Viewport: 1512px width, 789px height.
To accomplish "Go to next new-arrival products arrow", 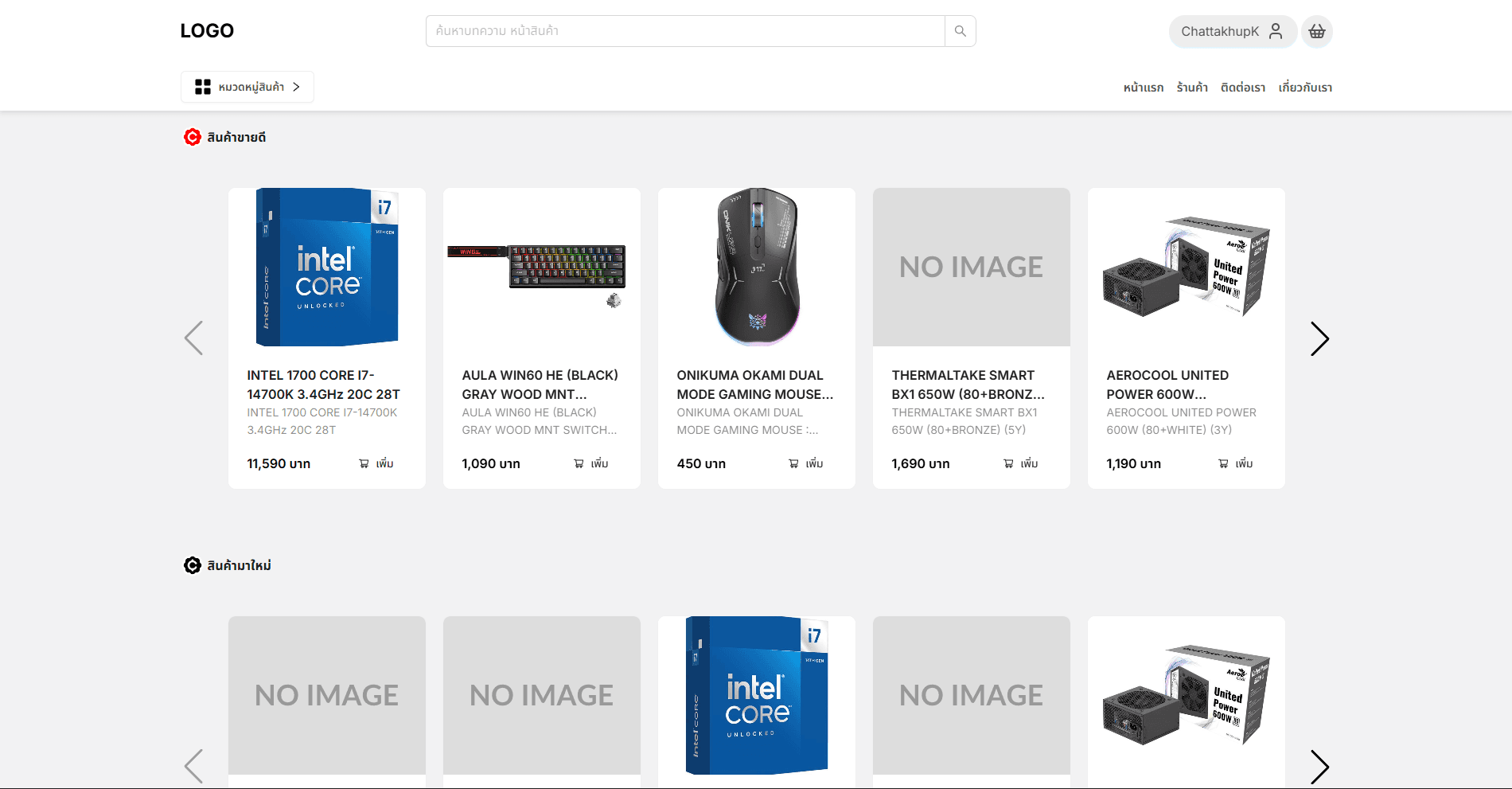I will click(x=1319, y=767).
